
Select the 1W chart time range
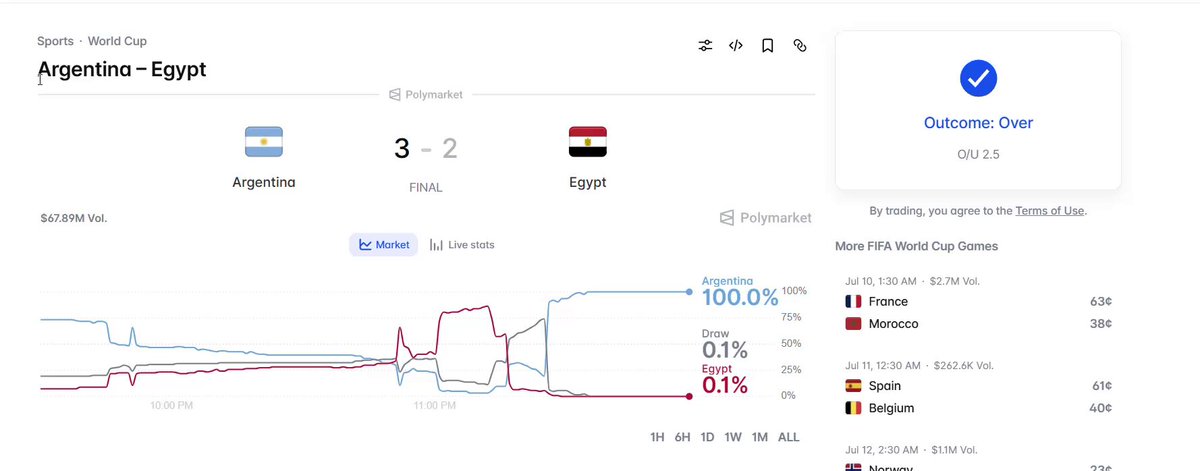tap(733, 437)
